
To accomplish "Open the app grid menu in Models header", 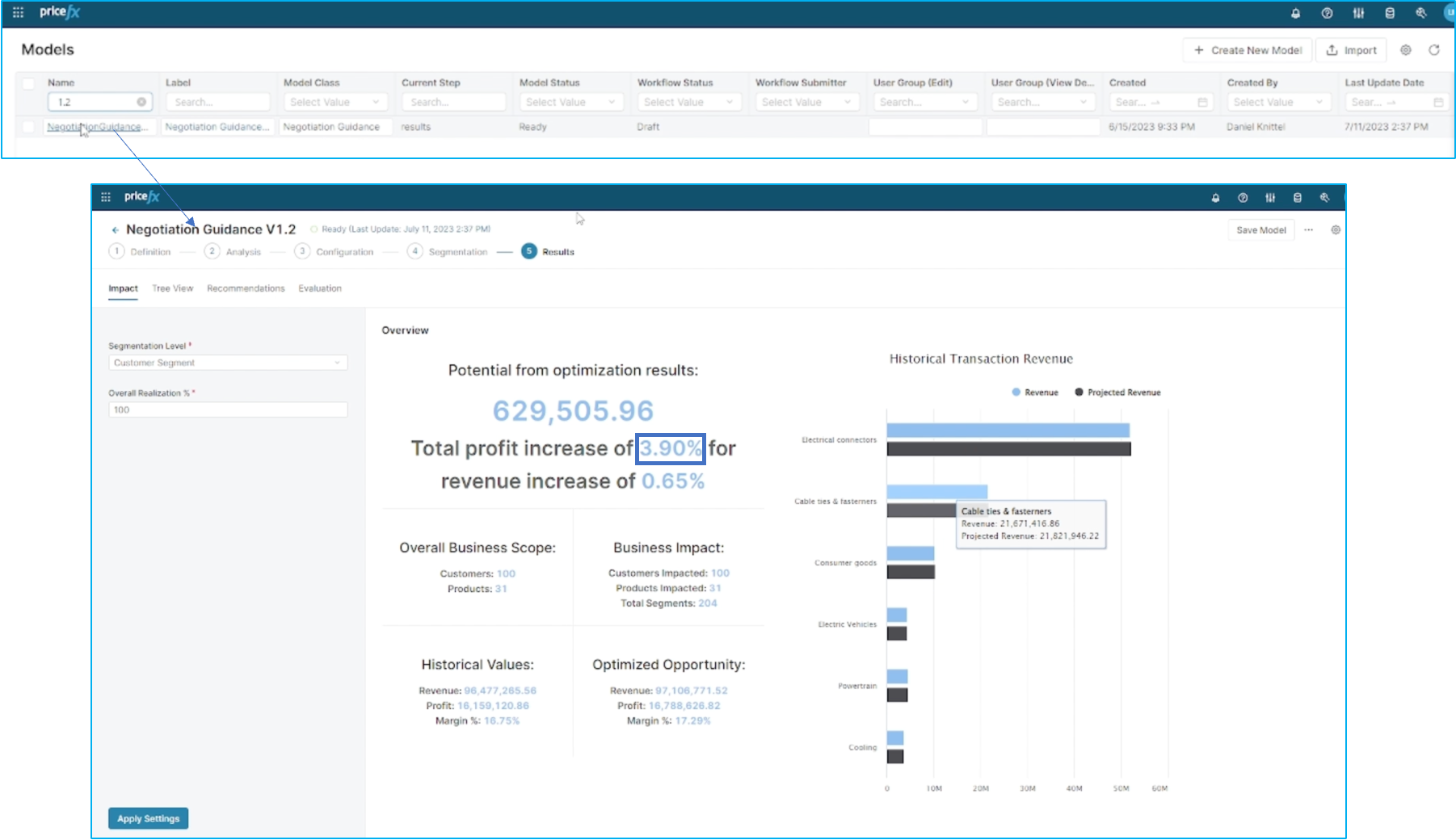I will click(18, 13).
